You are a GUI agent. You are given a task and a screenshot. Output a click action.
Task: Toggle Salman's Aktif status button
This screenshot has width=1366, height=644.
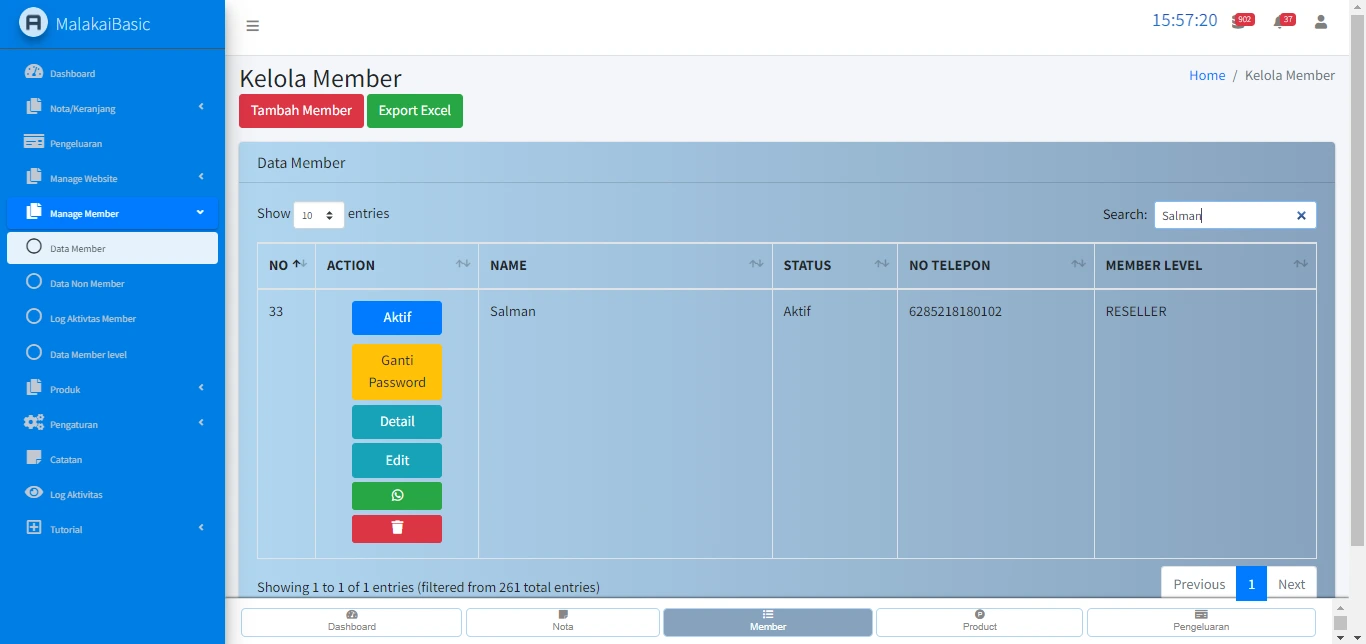pos(397,318)
